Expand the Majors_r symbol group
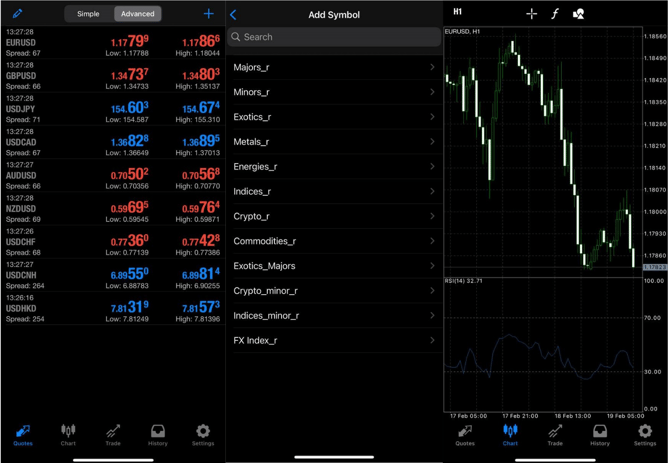 pos(334,67)
